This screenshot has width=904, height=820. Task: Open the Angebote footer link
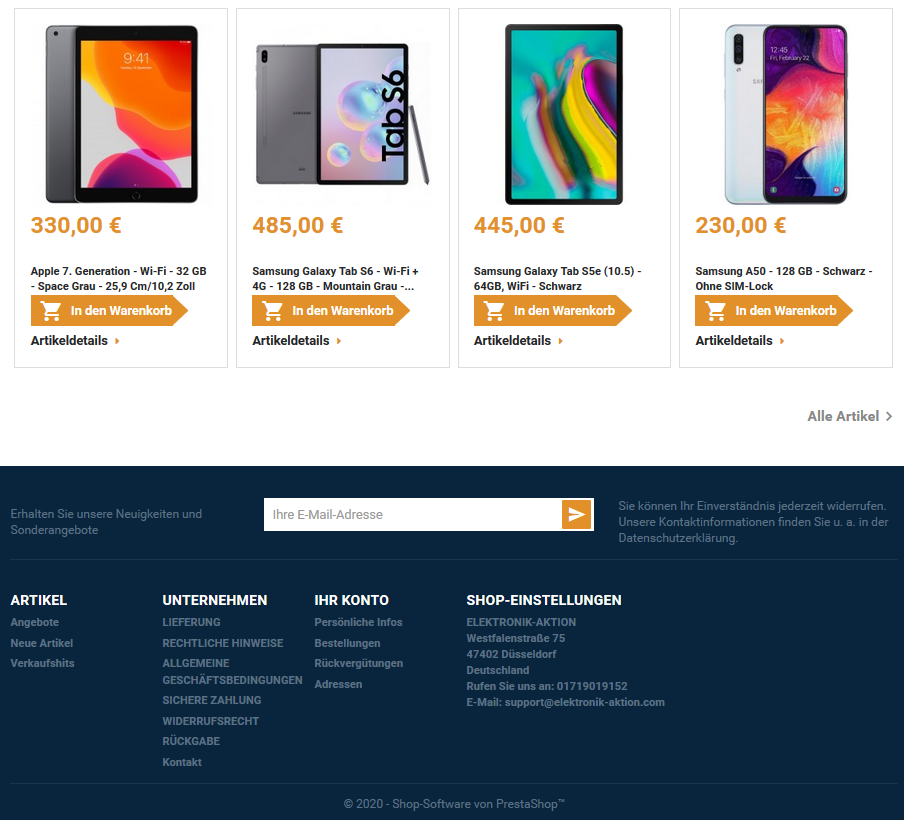click(x=35, y=622)
